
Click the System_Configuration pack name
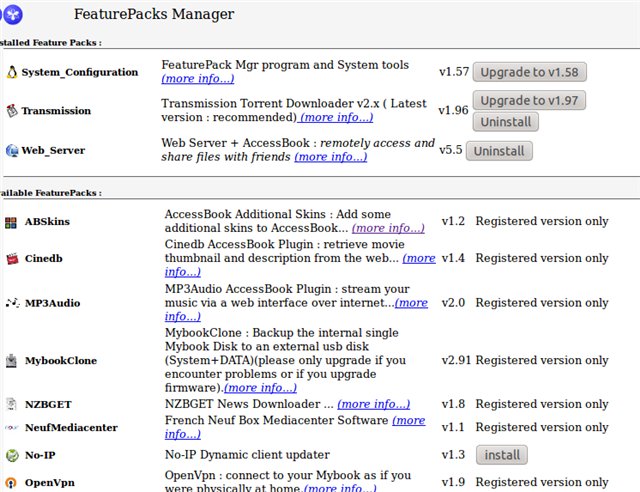(x=80, y=72)
